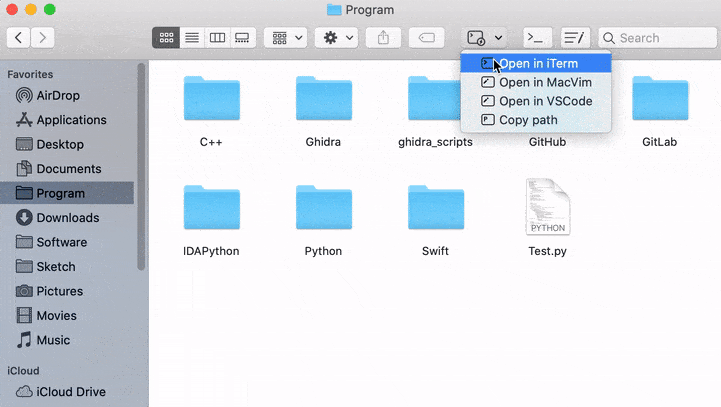Click the sidebar scrollbar
The image size is (721, 407).
click(141, 166)
